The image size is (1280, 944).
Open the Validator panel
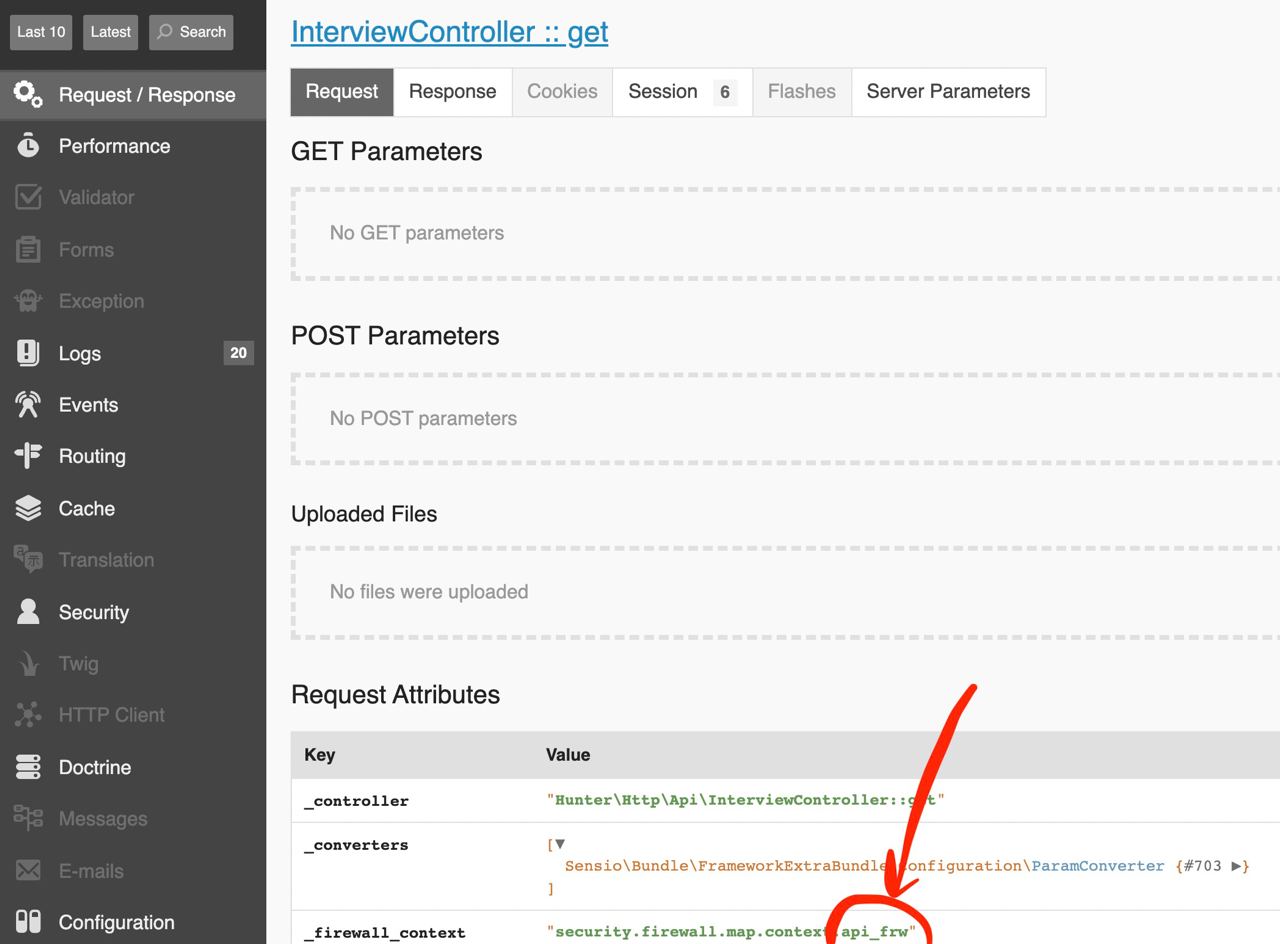click(133, 197)
